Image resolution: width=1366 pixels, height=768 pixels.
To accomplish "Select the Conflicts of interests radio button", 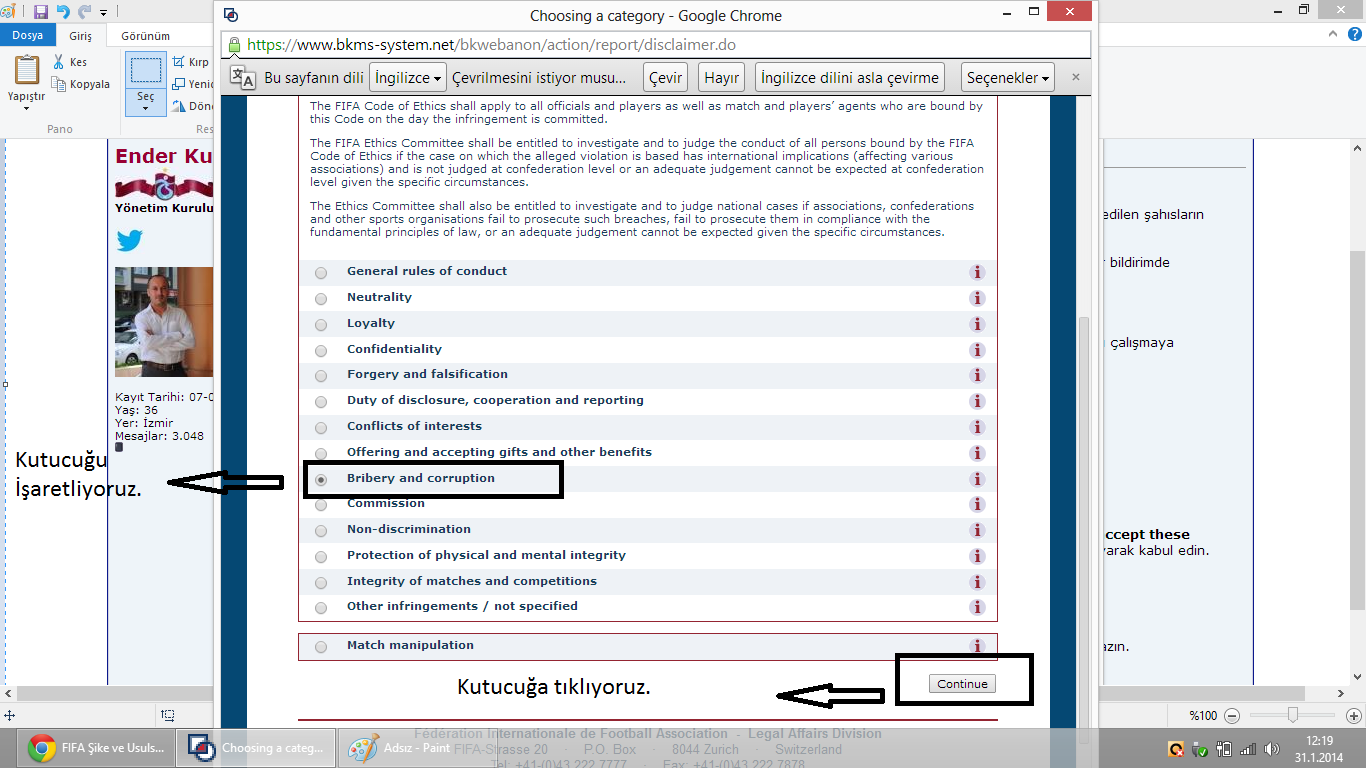I will coord(321,428).
